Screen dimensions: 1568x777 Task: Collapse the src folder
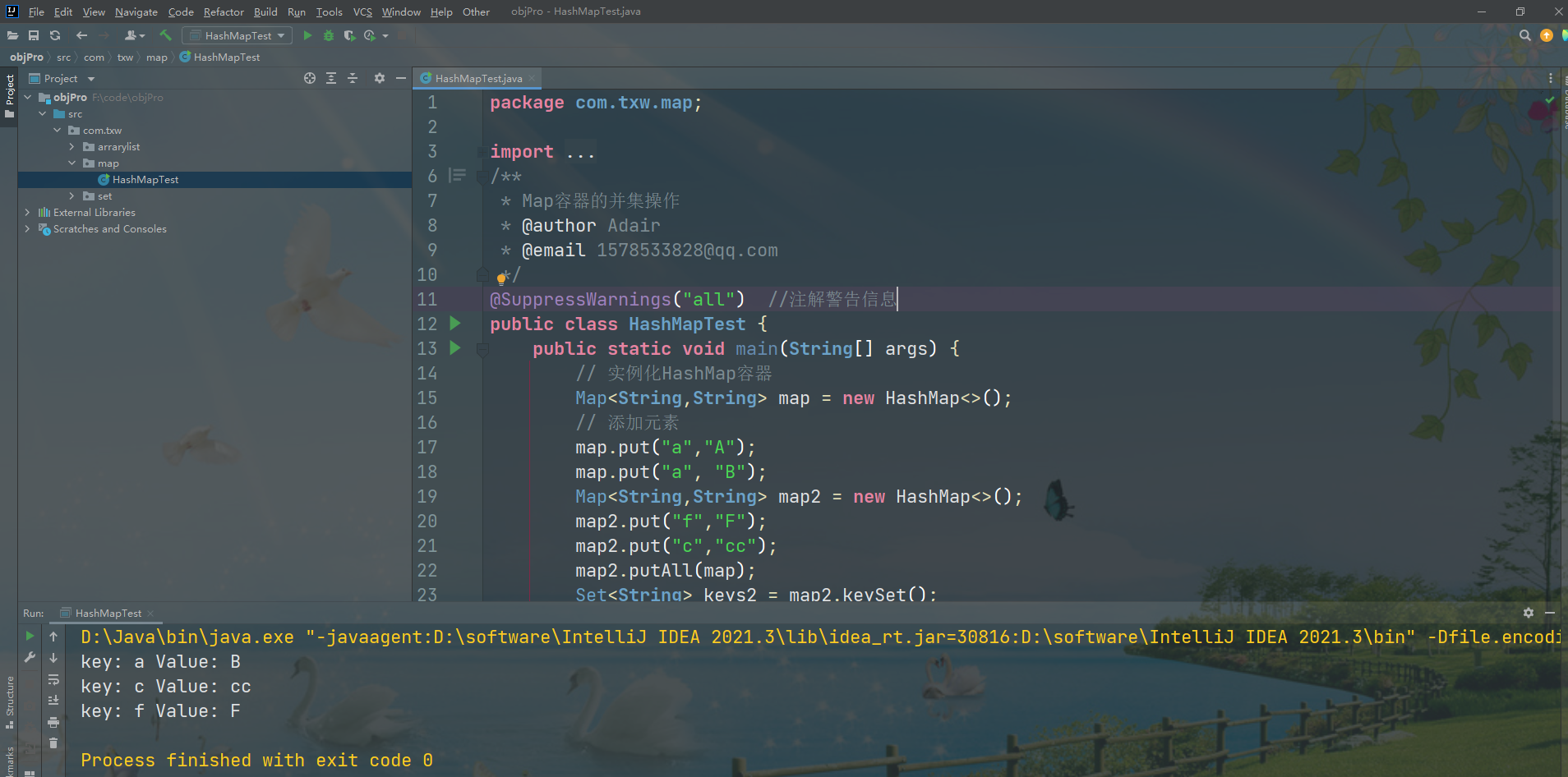coord(43,113)
